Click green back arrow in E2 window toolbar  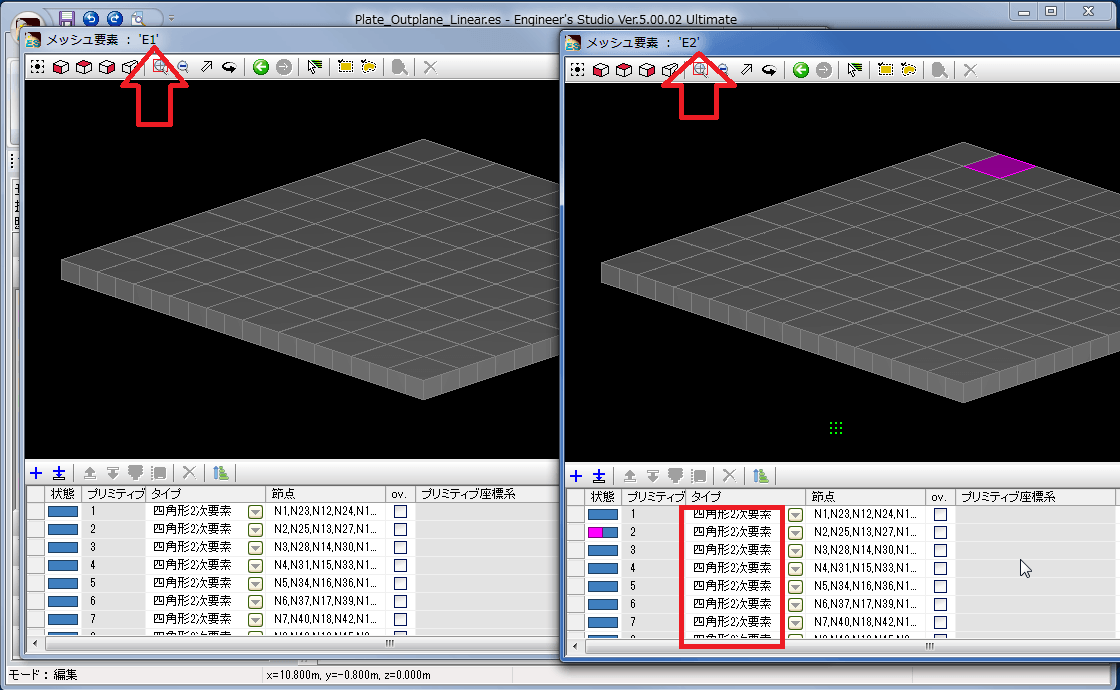[x=800, y=69]
